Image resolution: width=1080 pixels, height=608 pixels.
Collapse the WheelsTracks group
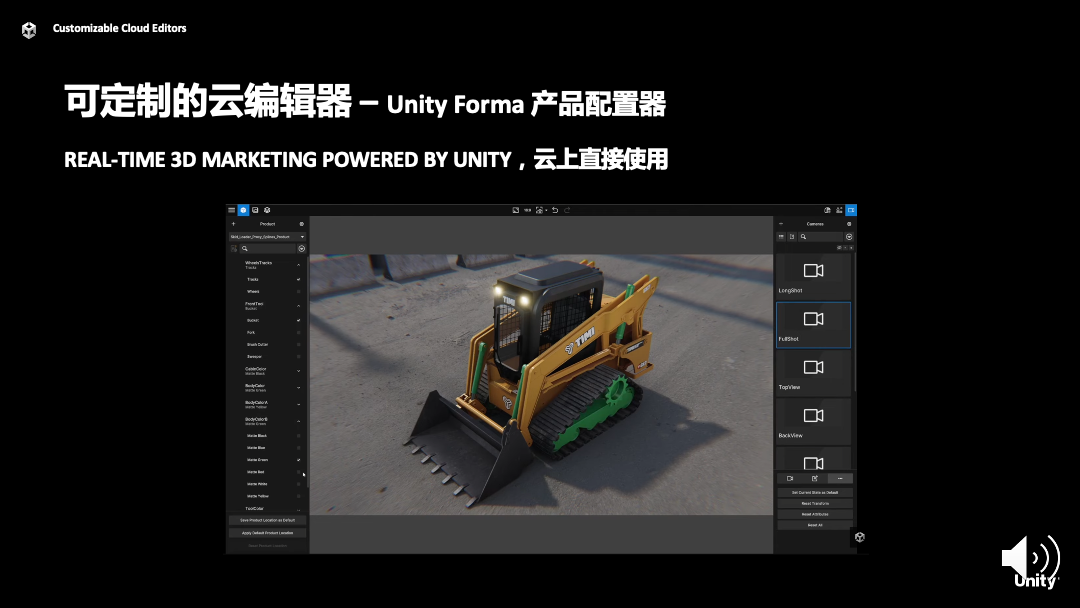(x=298, y=264)
